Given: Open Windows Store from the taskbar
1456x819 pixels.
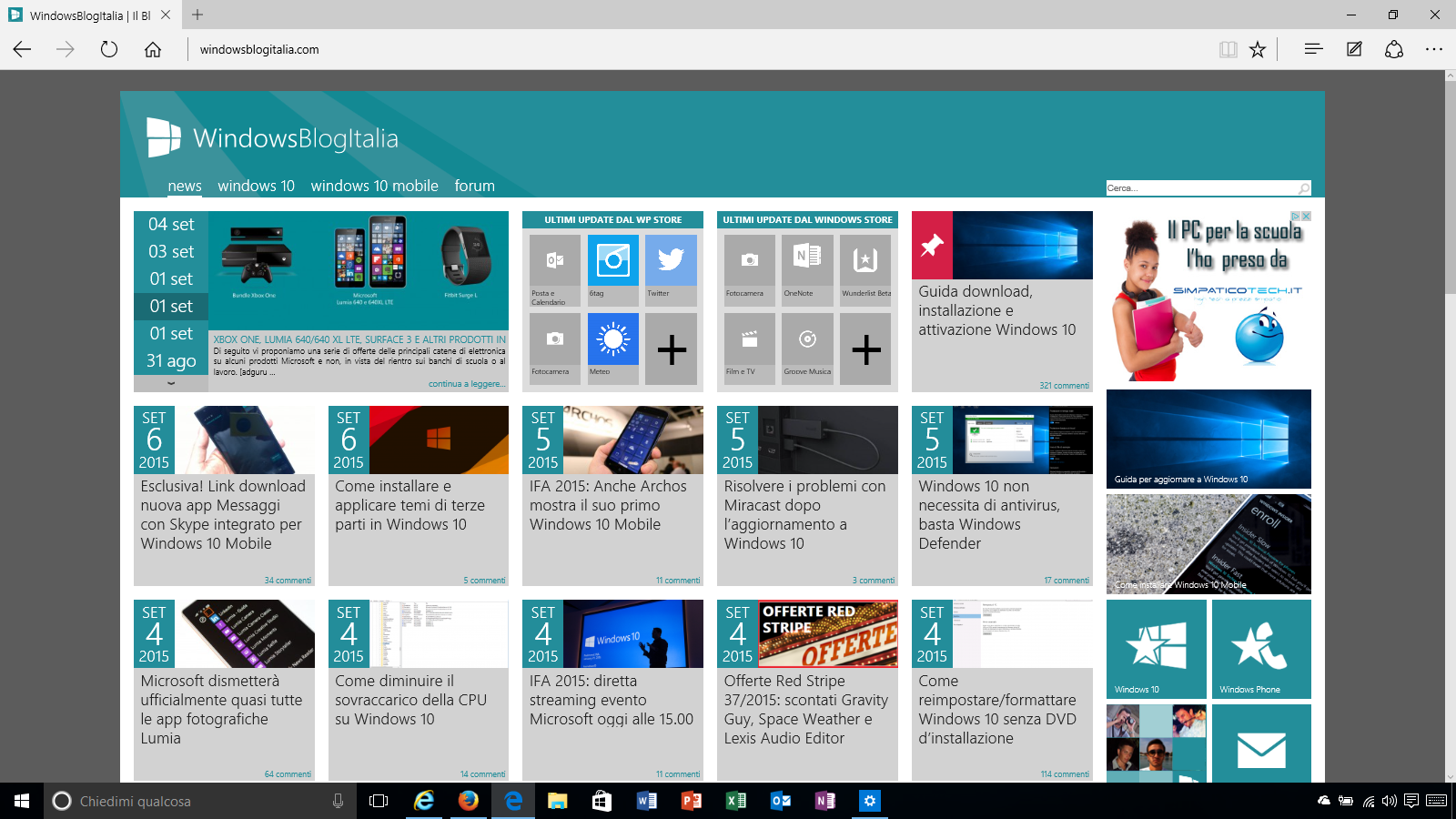Looking at the screenshot, I should (x=602, y=801).
